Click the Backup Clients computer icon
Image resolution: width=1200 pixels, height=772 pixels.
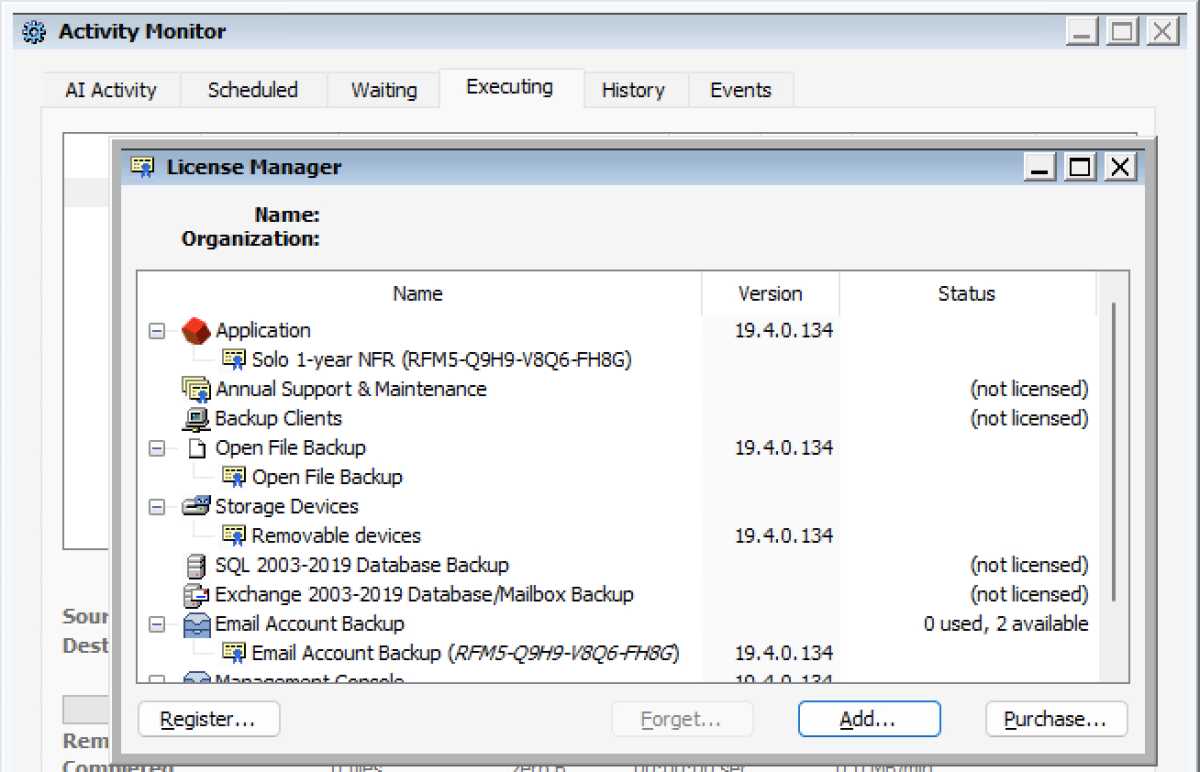click(196, 418)
